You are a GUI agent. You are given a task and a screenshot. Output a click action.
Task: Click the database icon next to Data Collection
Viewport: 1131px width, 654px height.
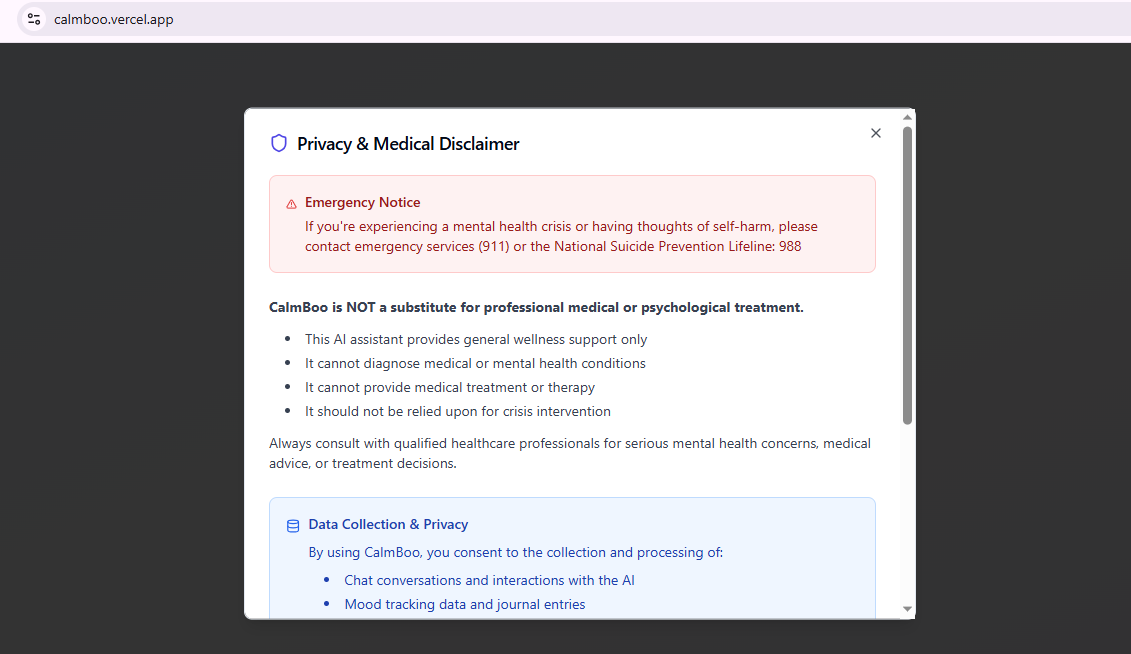pos(293,525)
